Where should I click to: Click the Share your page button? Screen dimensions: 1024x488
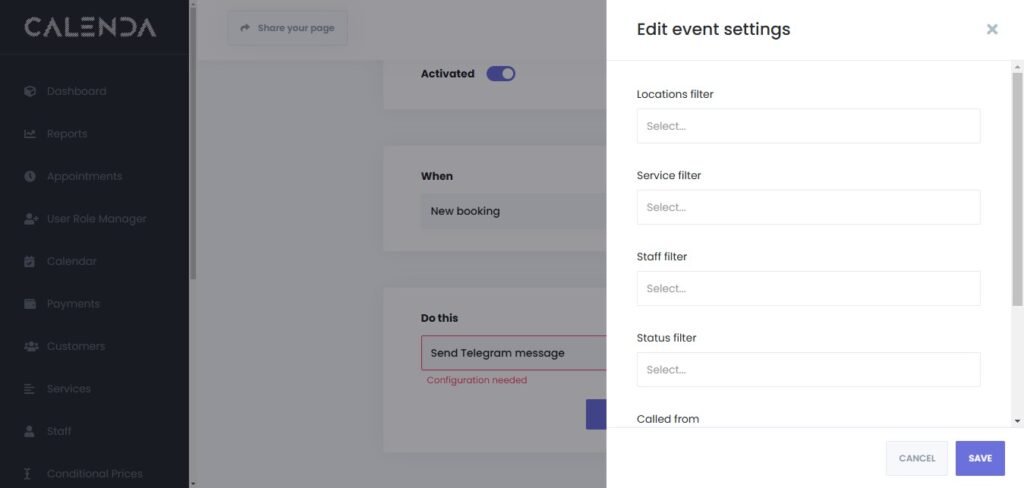pyautogui.click(x=287, y=28)
